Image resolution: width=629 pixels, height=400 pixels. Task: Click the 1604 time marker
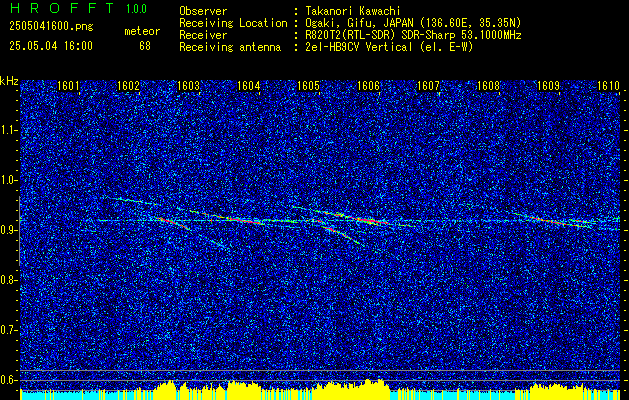click(249, 85)
